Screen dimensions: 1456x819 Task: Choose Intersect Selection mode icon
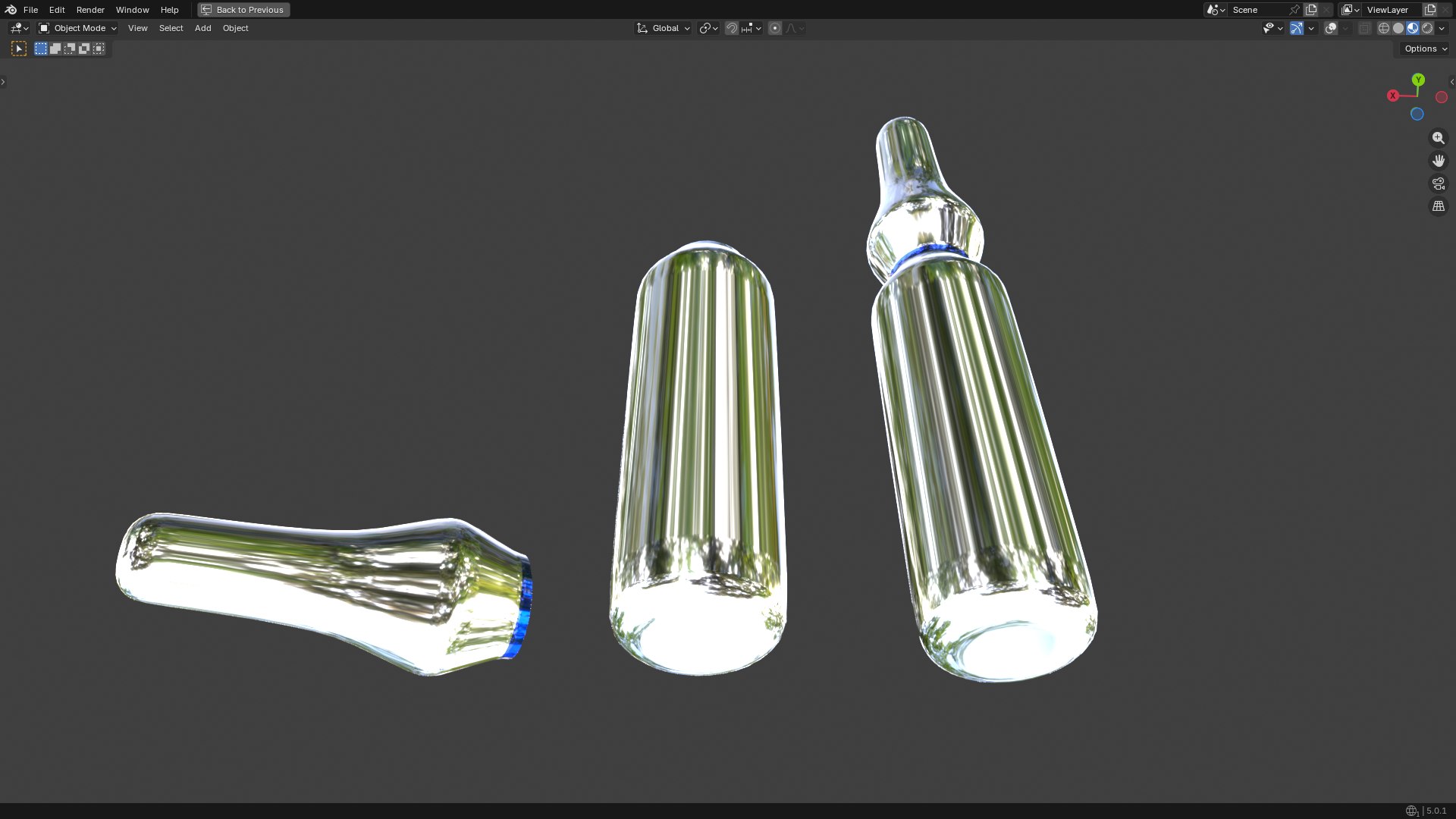click(99, 49)
